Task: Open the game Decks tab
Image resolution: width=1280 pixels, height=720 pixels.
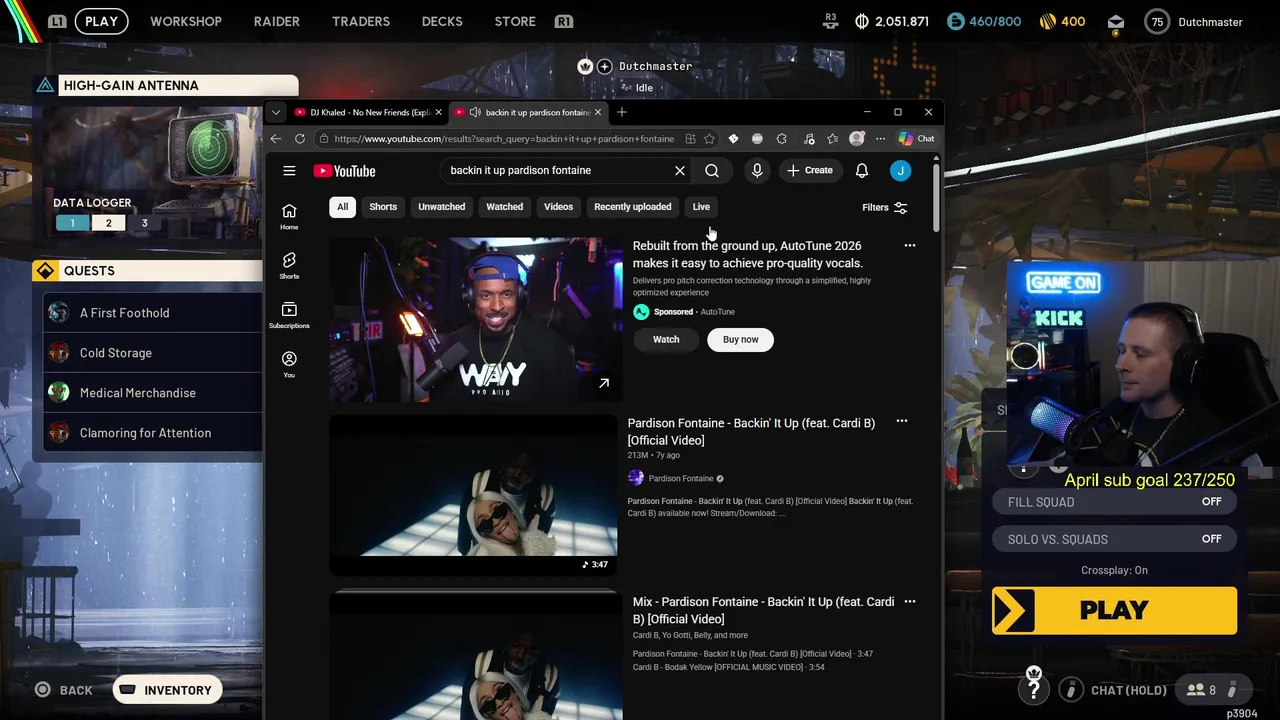Action: [x=442, y=21]
